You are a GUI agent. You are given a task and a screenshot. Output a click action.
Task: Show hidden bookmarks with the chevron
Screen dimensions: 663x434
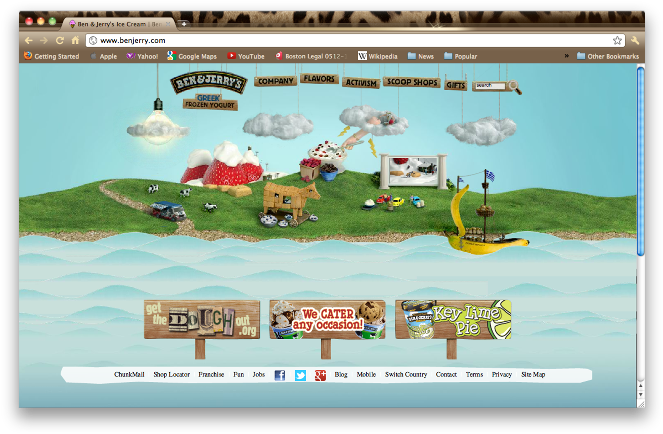[567, 56]
